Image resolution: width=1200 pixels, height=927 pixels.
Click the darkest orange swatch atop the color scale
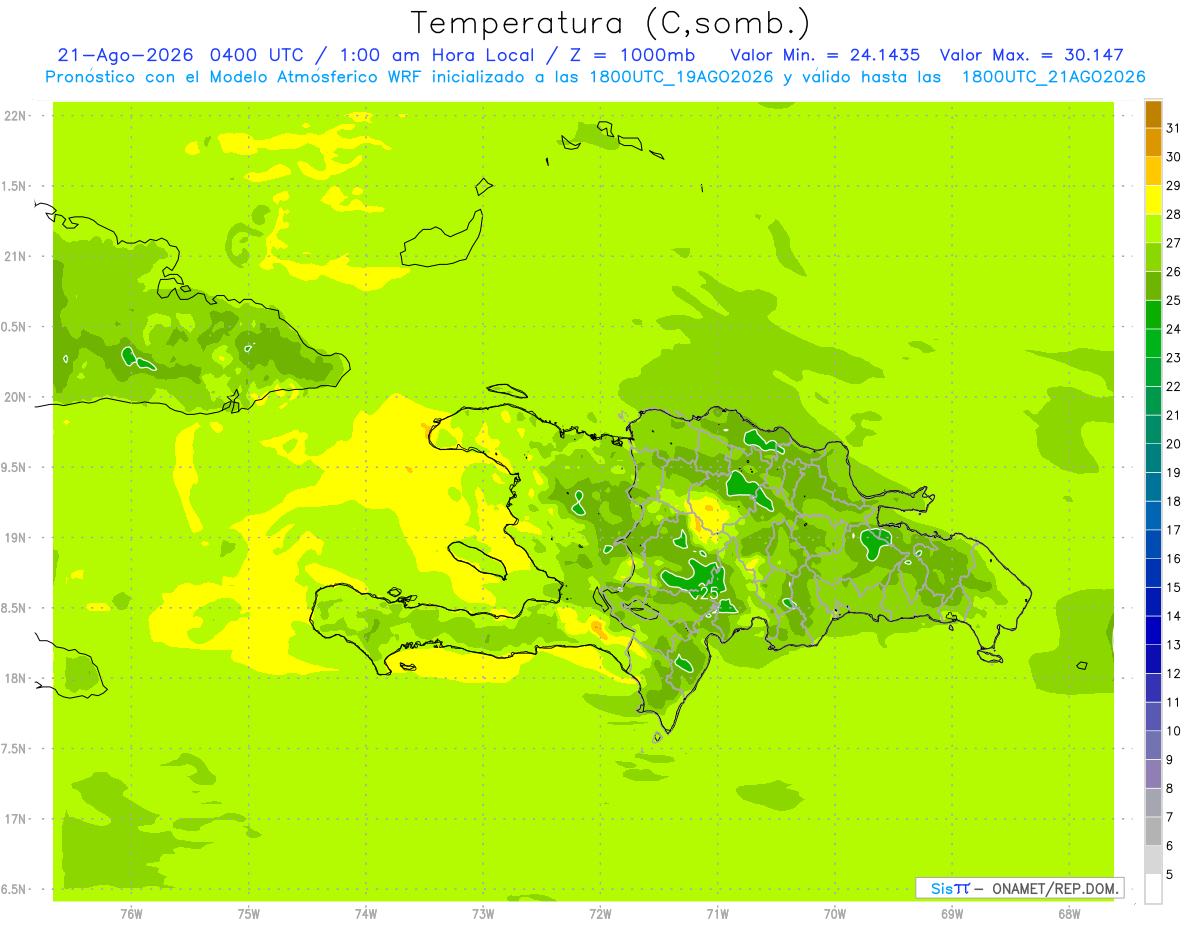click(1153, 114)
